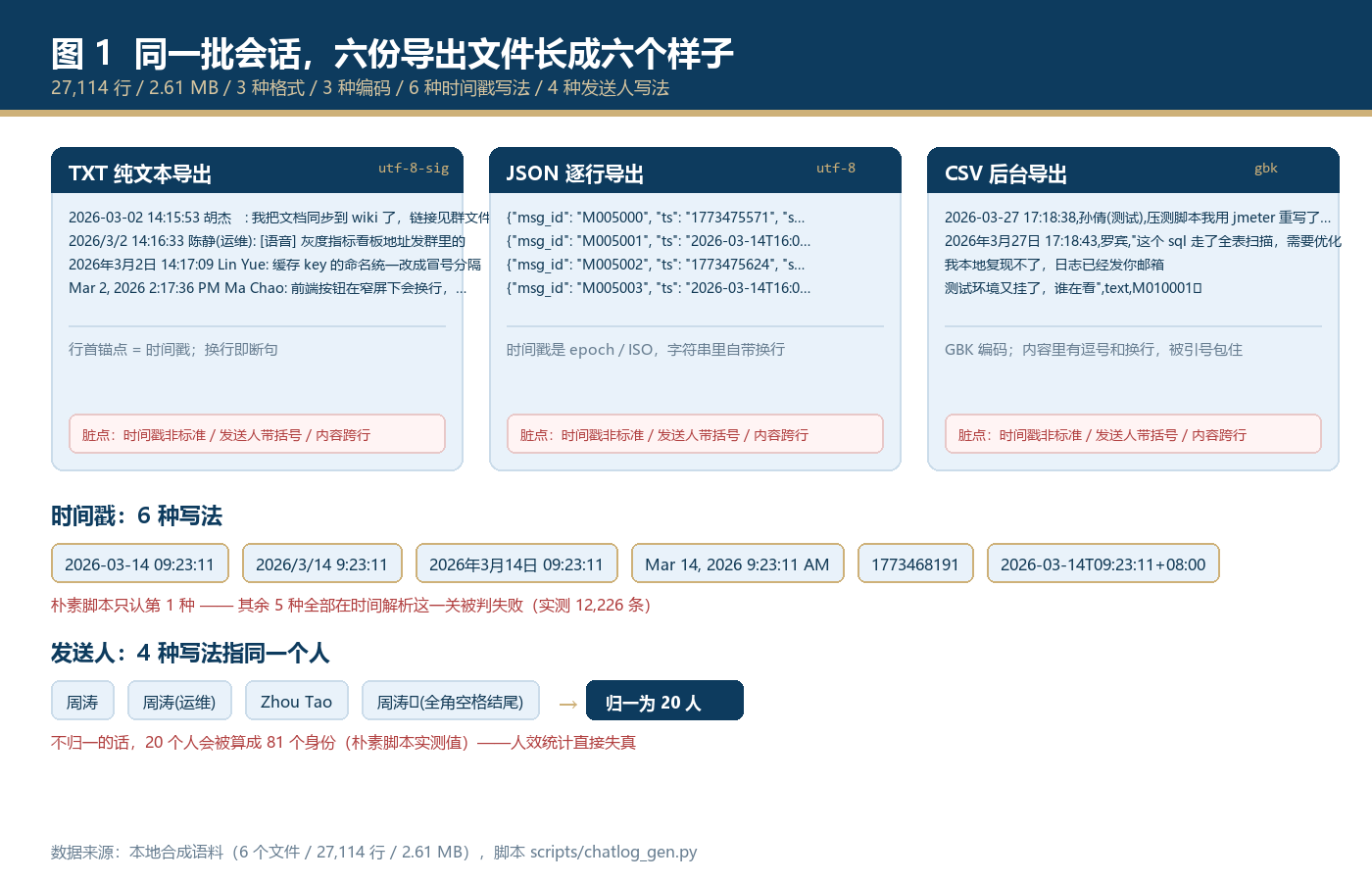Click the "脏点" warning box in the TXT card
Screen dimensions: 1372x882
pos(257,434)
